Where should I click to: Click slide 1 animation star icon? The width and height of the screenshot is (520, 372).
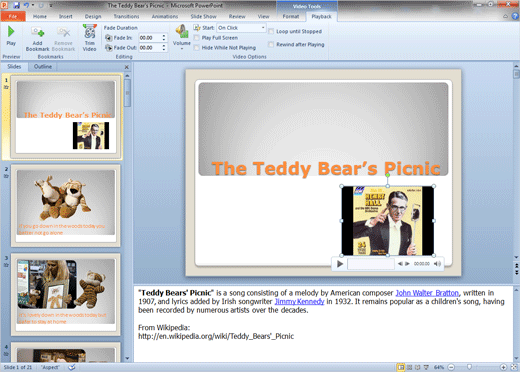pos(6,87)
